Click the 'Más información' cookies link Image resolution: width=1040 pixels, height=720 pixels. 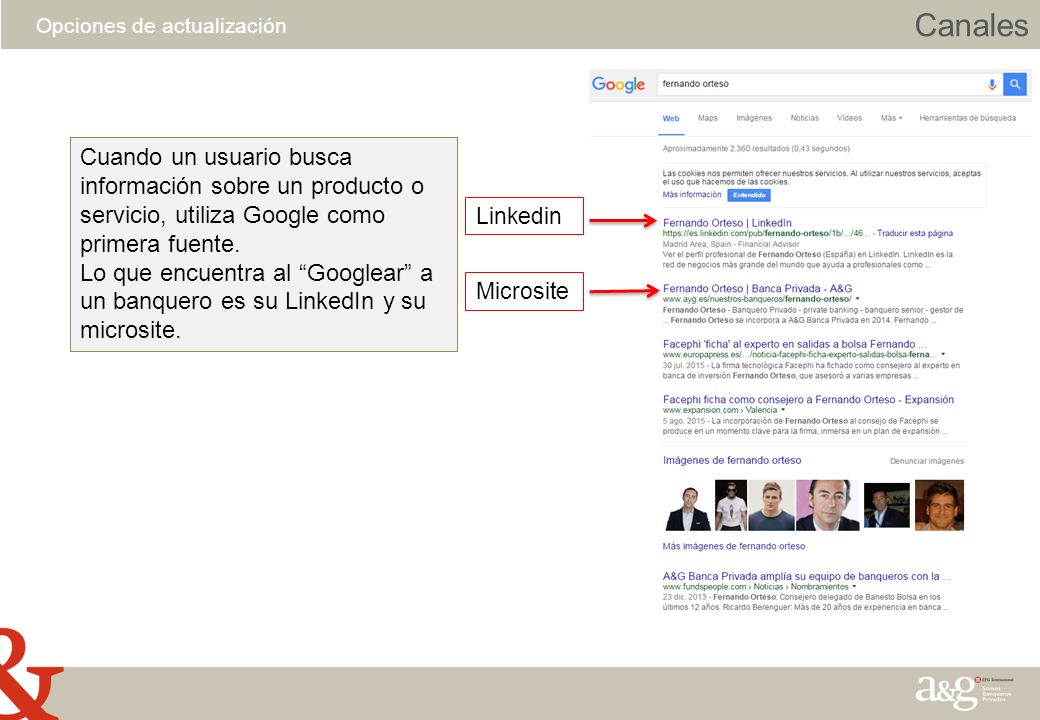(x=692, y=195)
